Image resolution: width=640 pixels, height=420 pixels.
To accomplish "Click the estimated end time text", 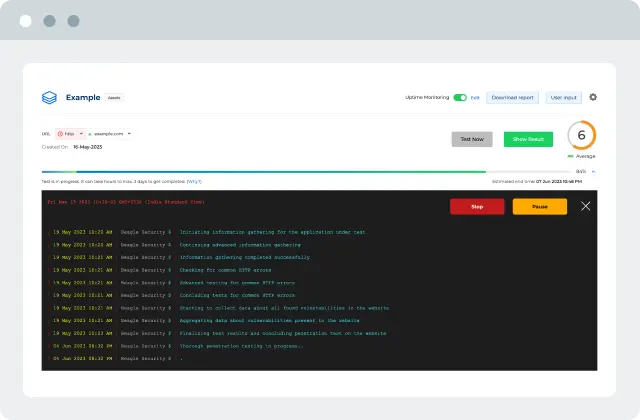I will click(537, 182).
